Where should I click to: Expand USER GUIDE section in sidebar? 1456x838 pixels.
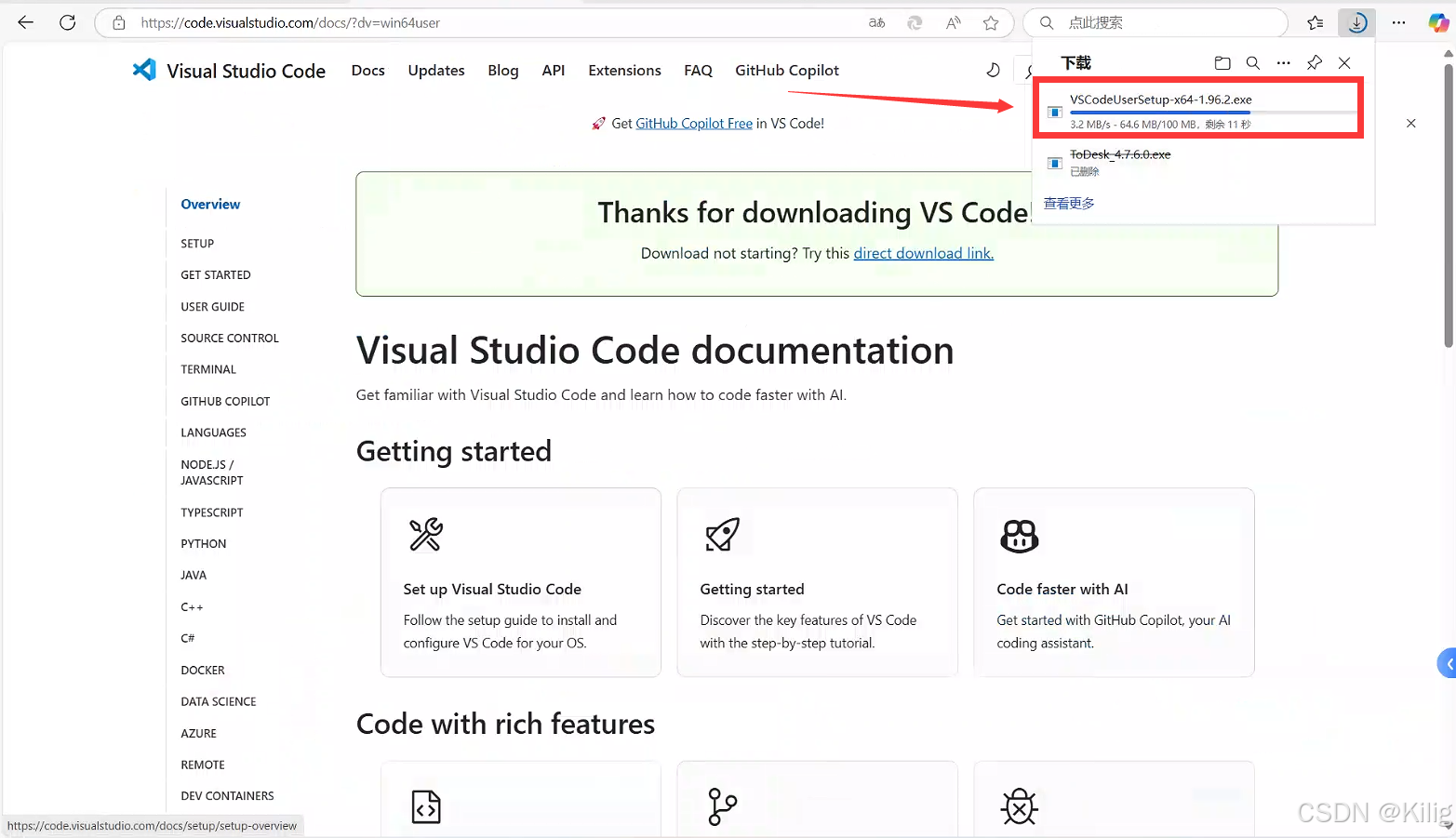(x=213, y=307)
